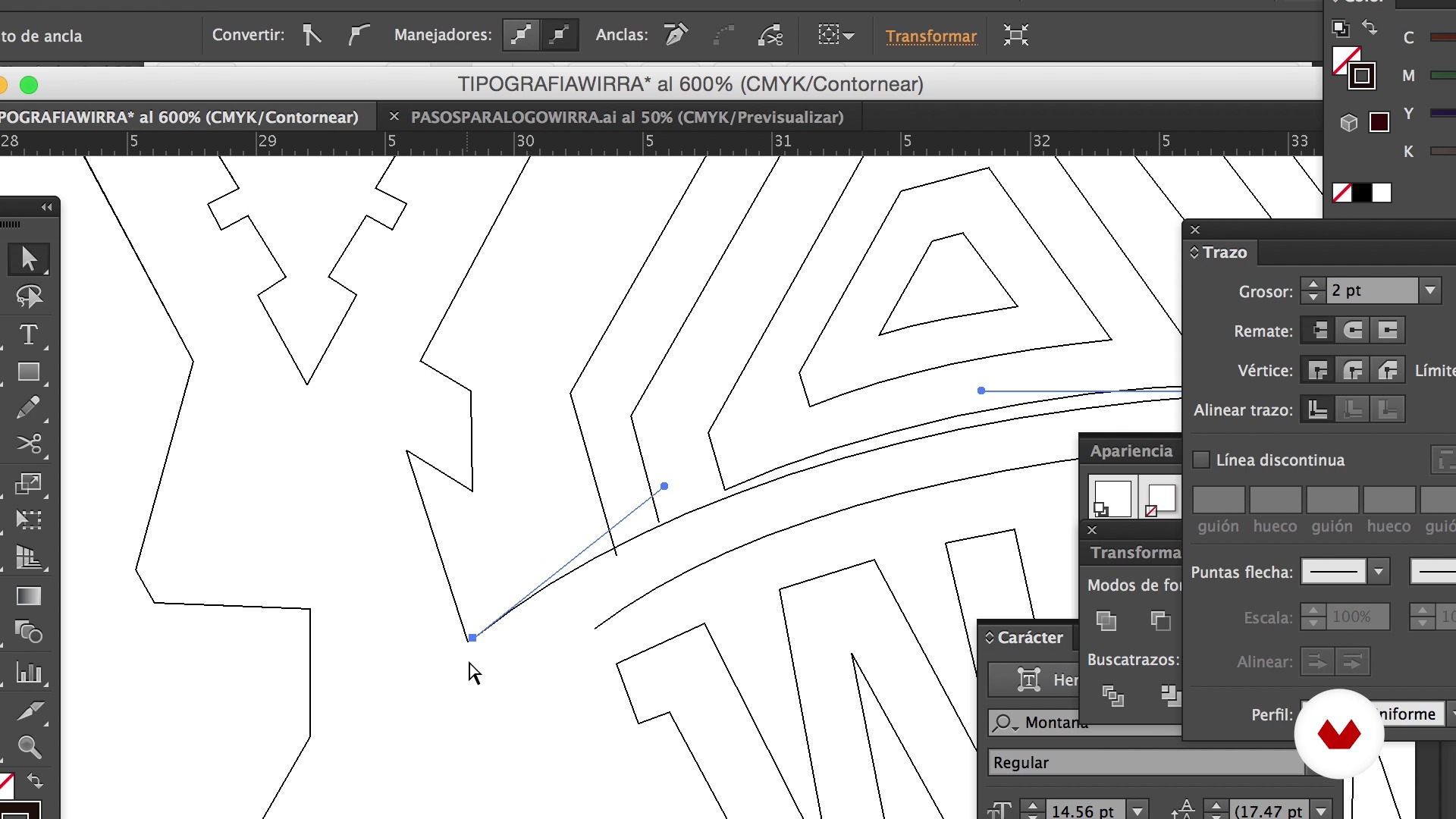The width and height of the screenshot is (1456, 819).
Task: Click the green zoom window button
Action: (29, 85)
